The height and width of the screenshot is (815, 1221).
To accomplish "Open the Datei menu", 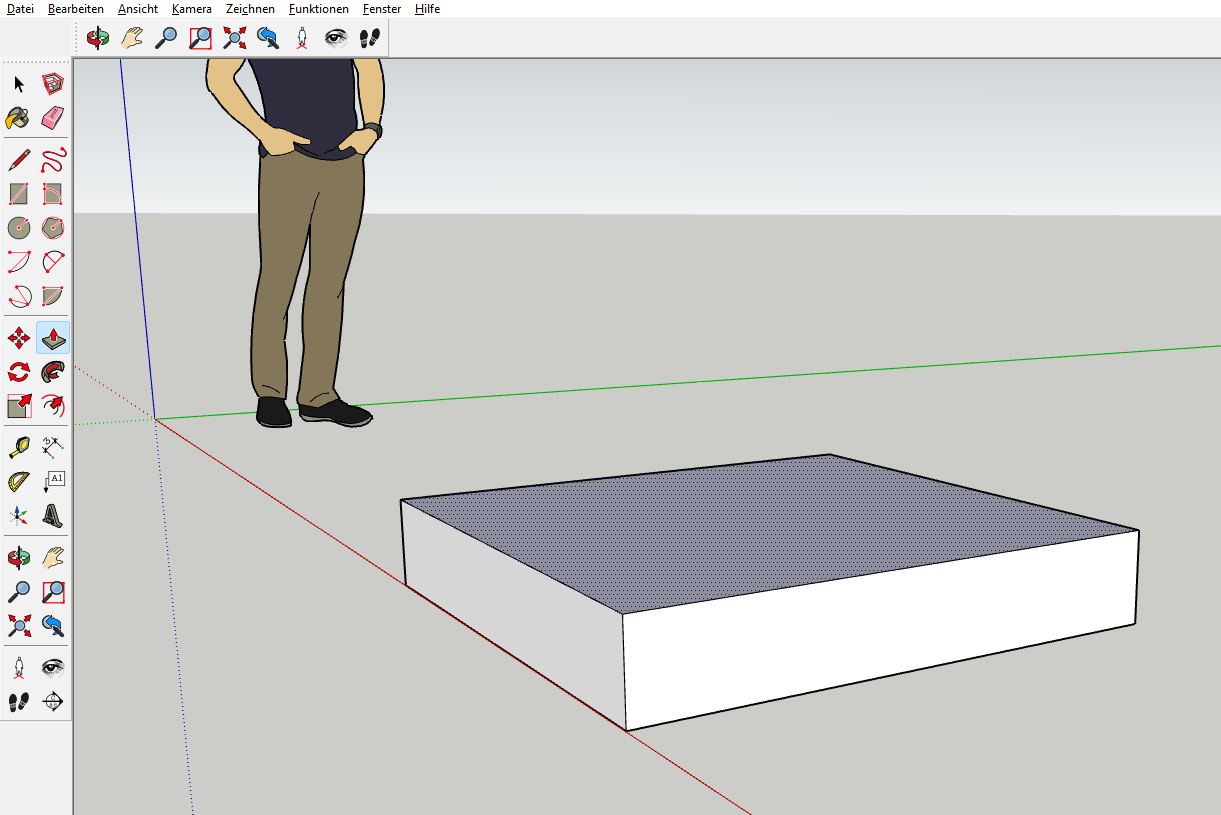I will coord(20,9).
